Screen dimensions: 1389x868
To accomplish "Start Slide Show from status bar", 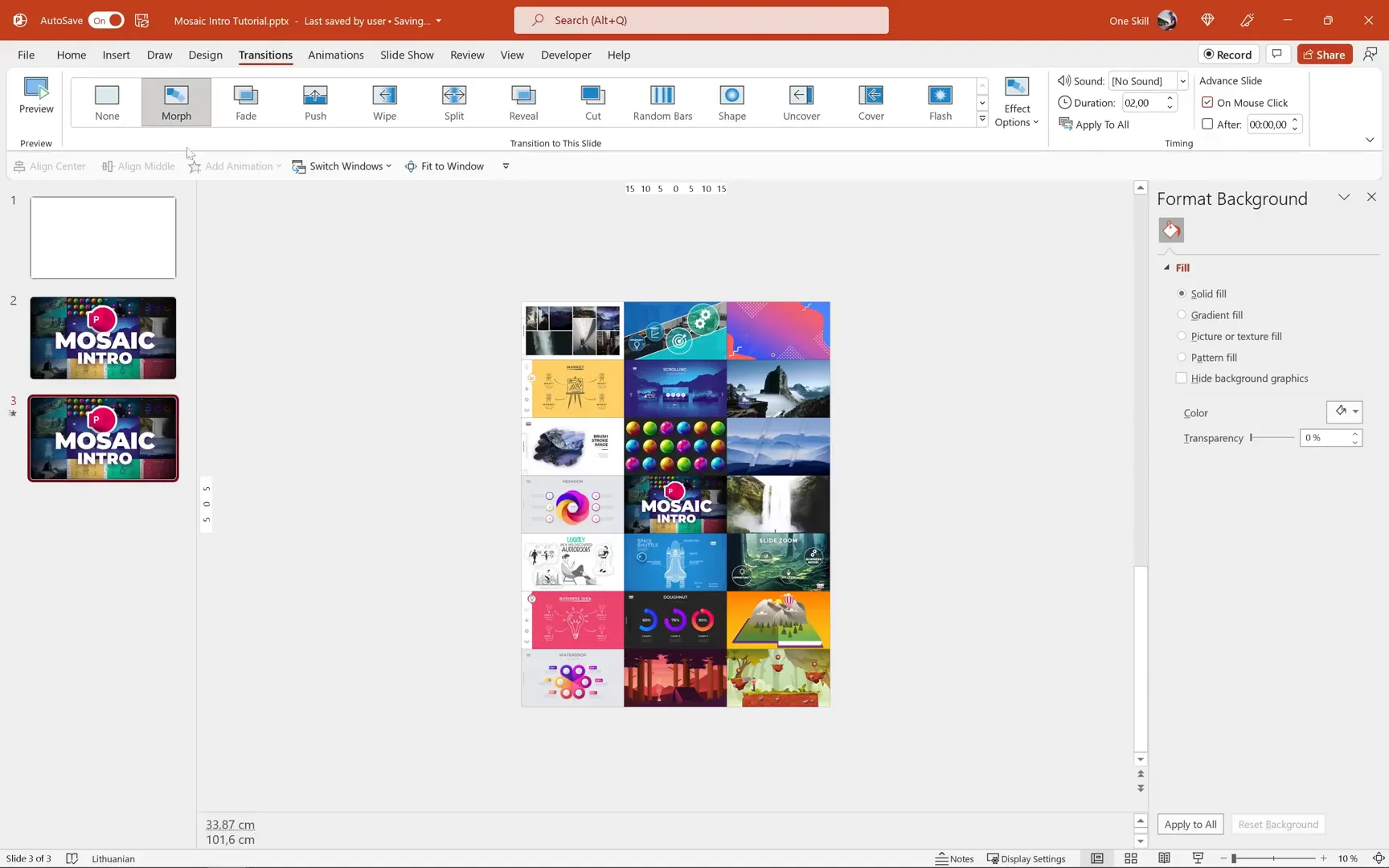I will coord(1198,858).
